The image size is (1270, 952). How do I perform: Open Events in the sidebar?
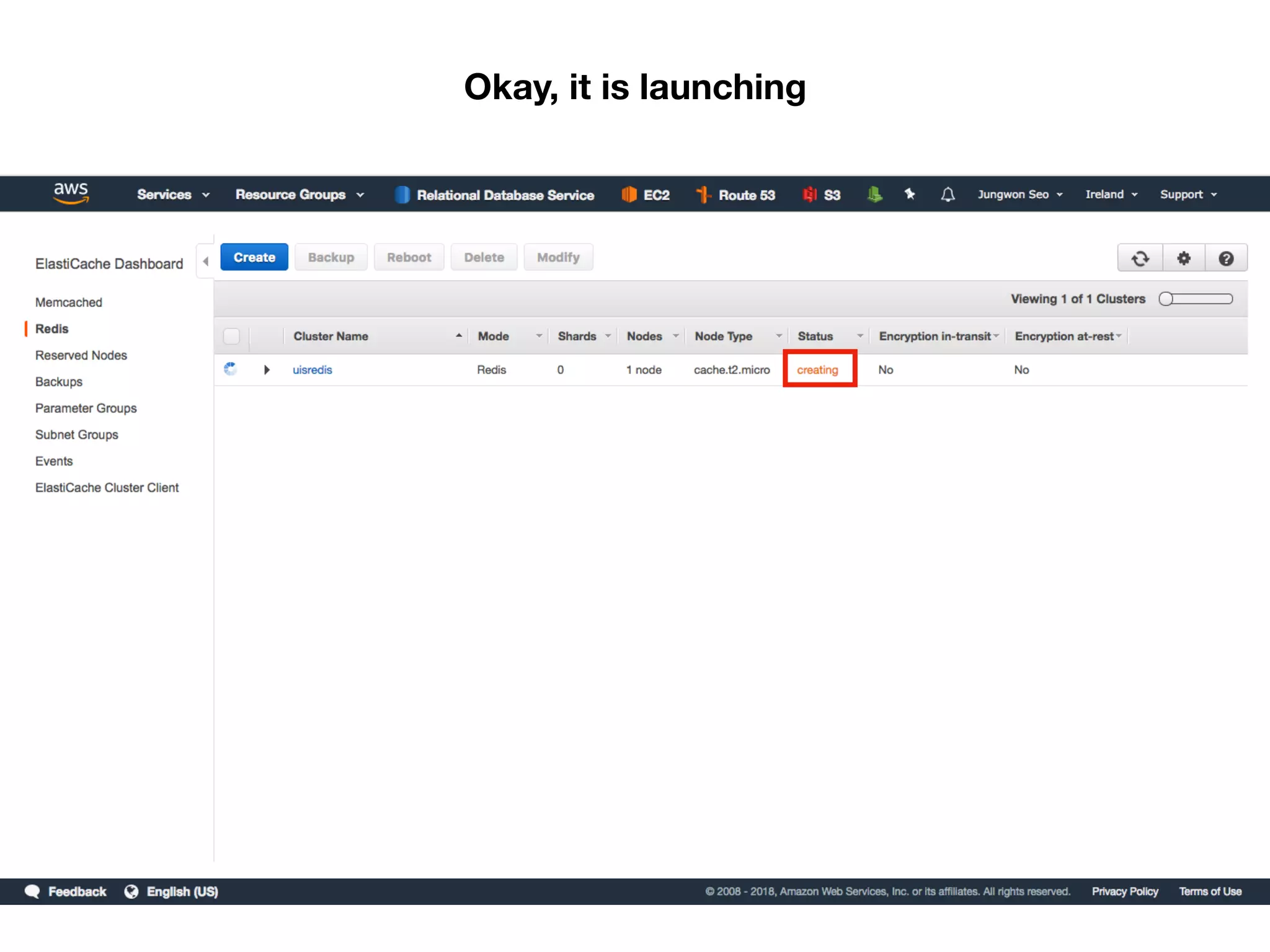(x=54, y=461)
